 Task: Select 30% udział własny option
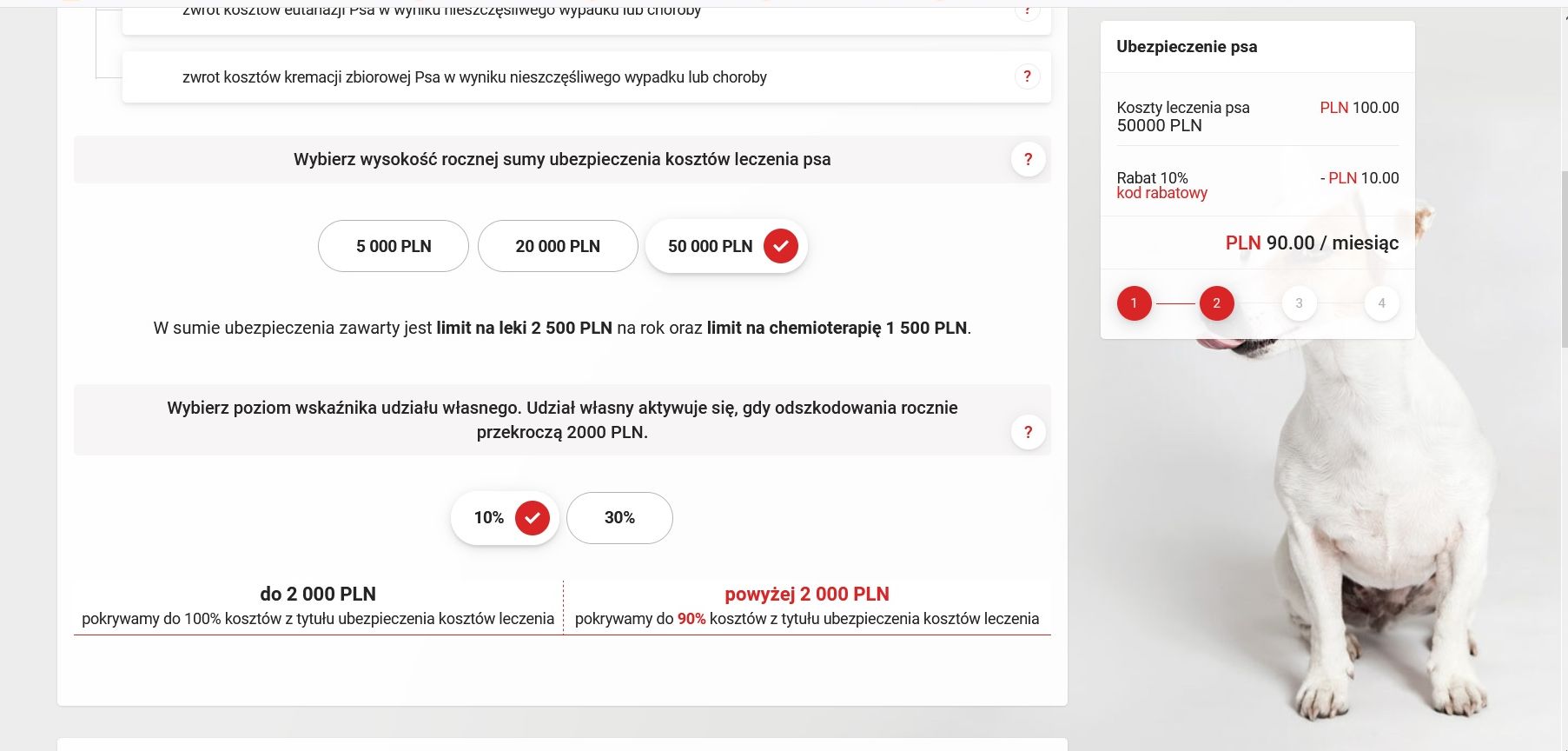tap(619, 518)
